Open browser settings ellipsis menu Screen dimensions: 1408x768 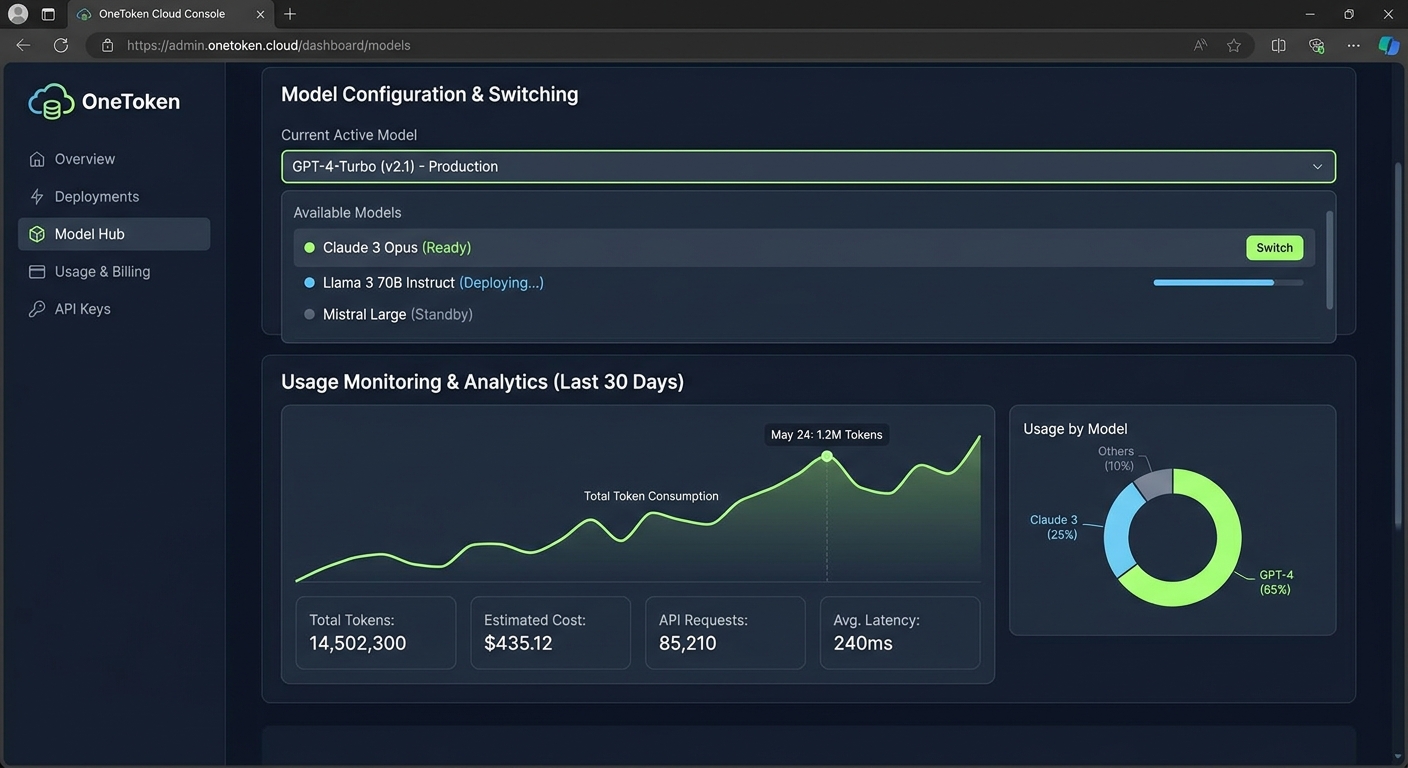(x=1353, y=45)
